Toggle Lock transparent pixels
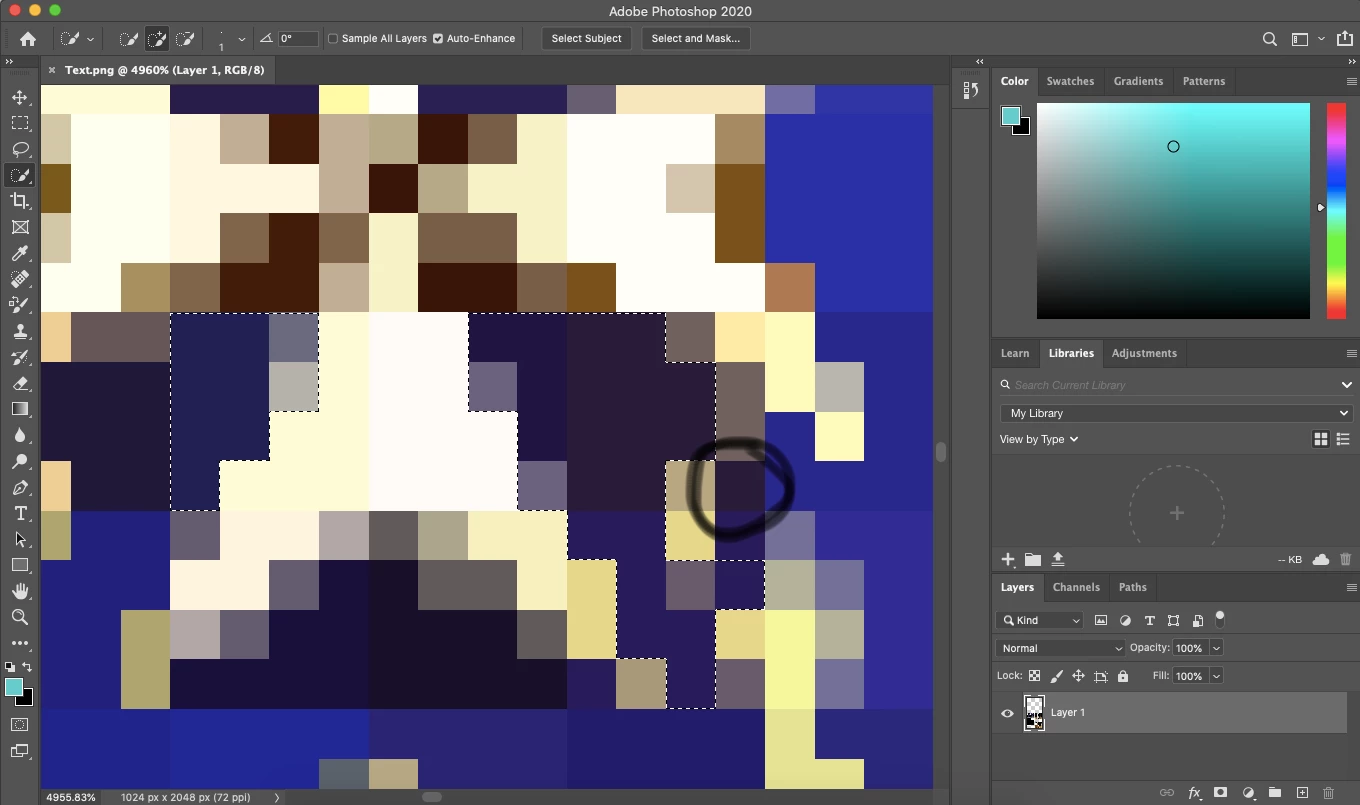The height and width of the screenshot is (805, 1360). 1034,676
